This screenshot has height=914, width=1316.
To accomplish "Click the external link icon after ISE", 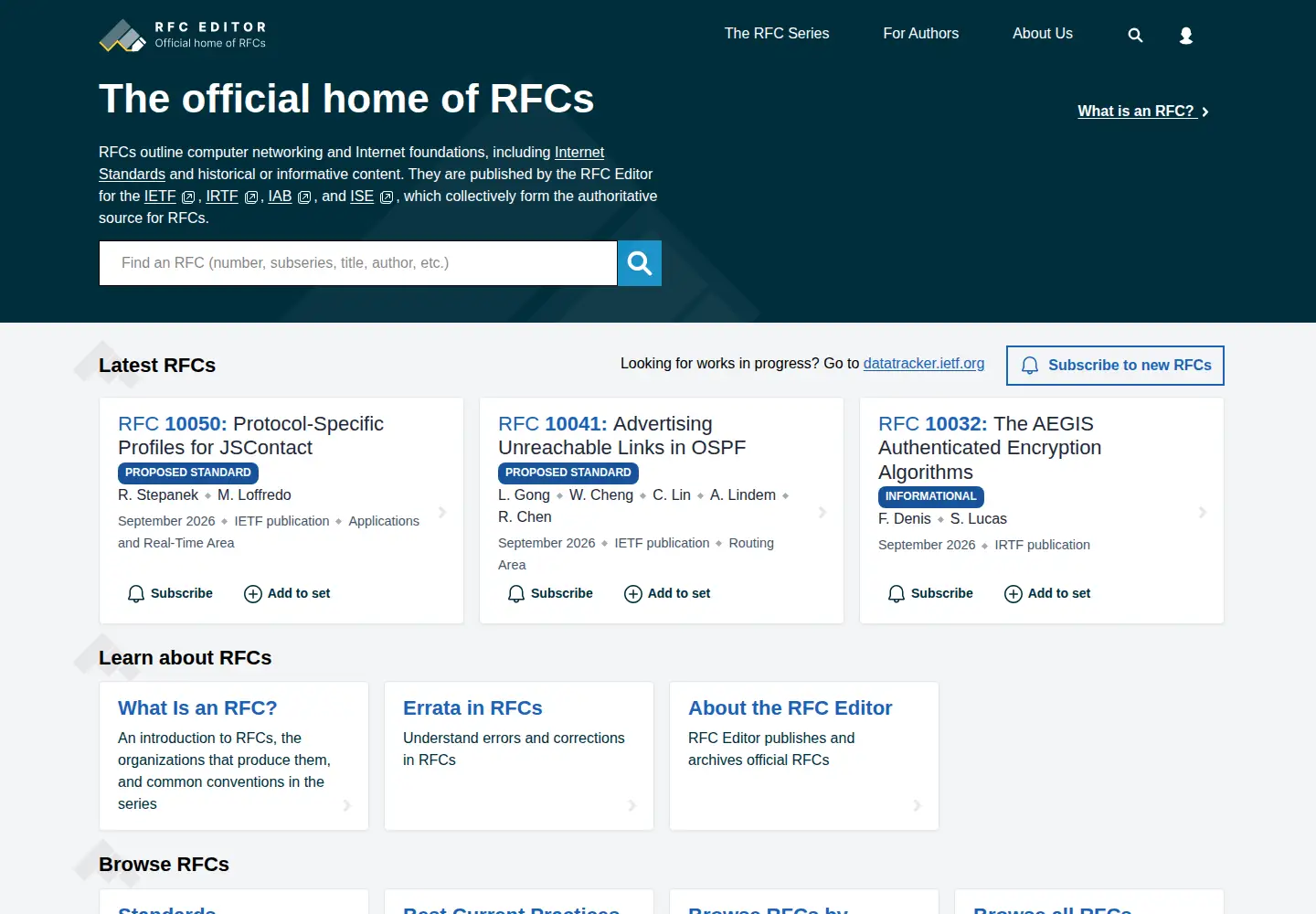I will 387,197.
